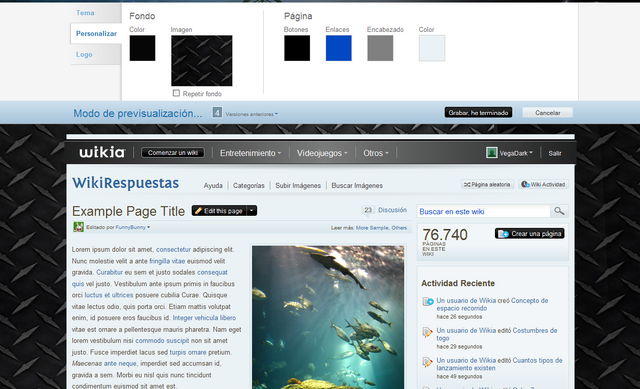The width and height of the screenshot is (640, 389).
Task: Open the VegaDark user dropdown
Action: [516, 153]
